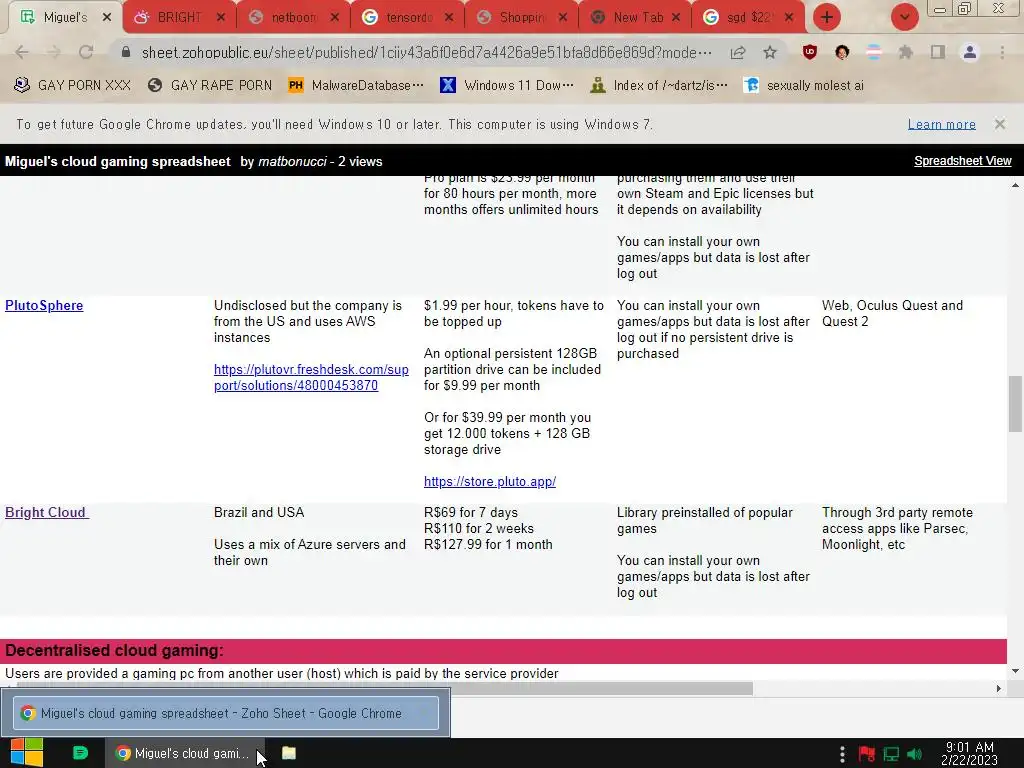Open the plutovr.freshdesk.com support link
Screen dimensions: 1024x768
(x=311, y=377)
